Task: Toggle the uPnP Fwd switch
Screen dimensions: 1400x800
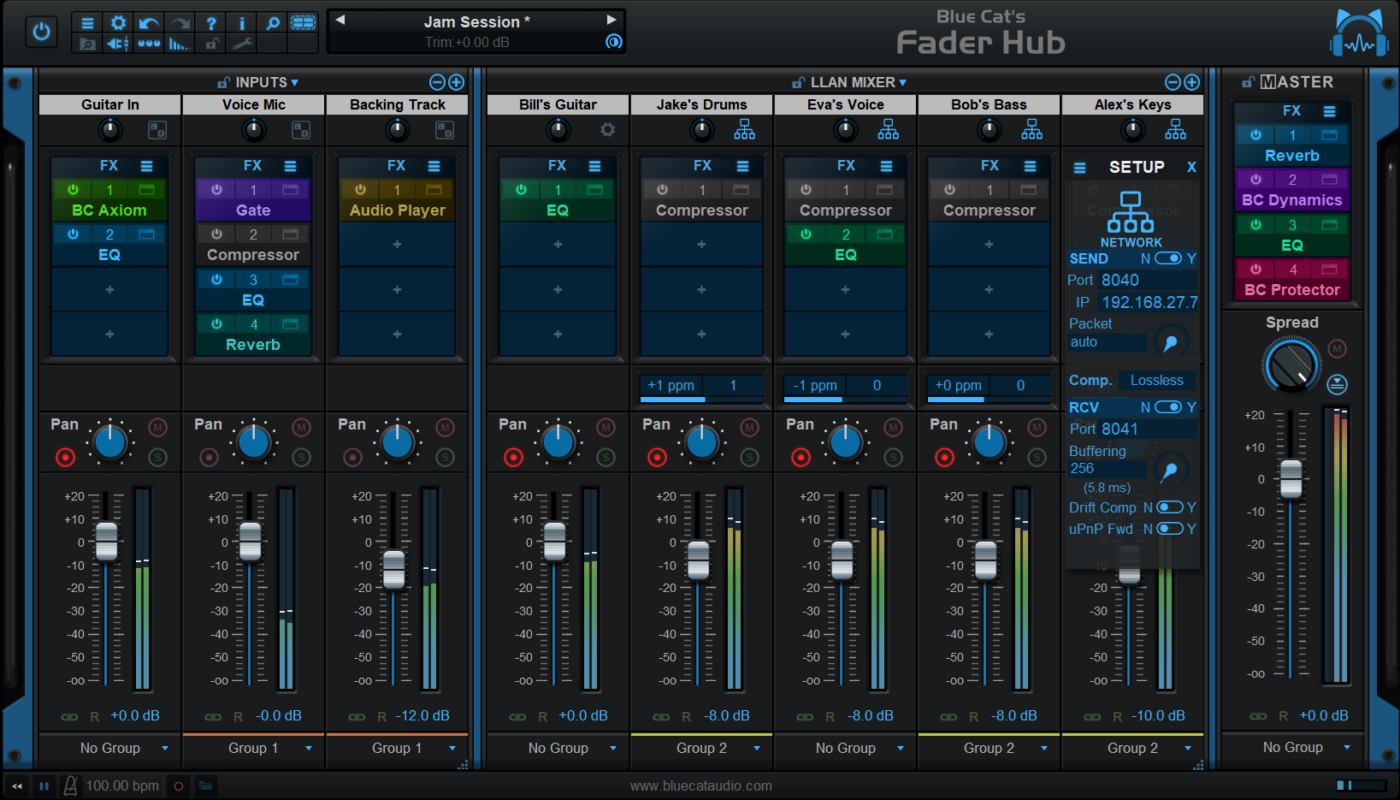Action: pyautogui.click(x=1169, y=528)
